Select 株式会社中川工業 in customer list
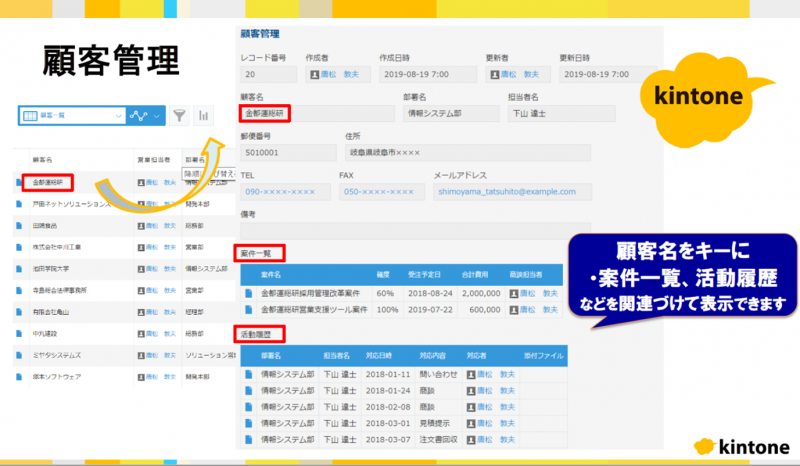Image resolution: width=800 pixels, height=466 pixels. pyautogui.click(x=57, y=247)
